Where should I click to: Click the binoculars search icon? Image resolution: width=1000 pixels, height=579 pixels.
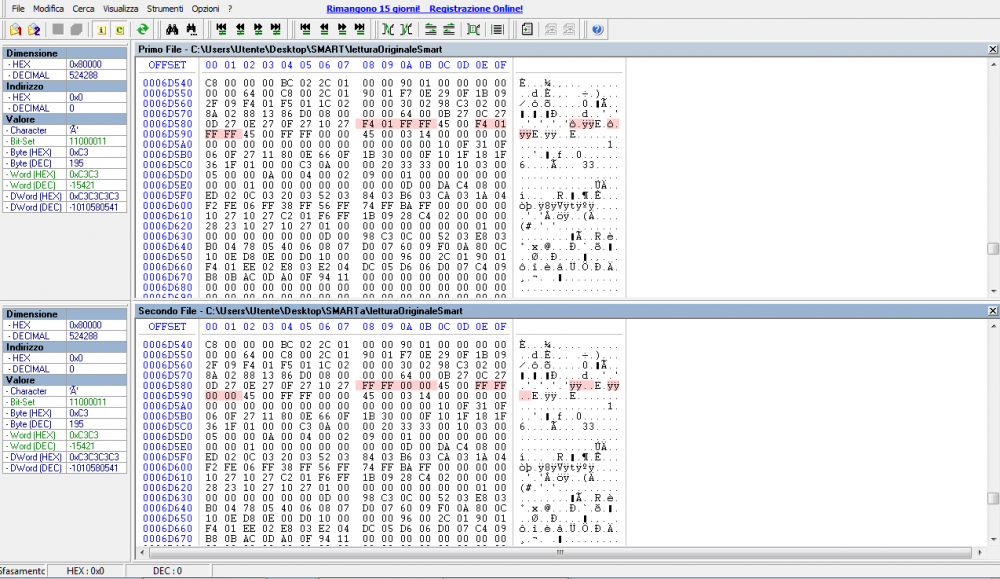[x=171, y=30]
